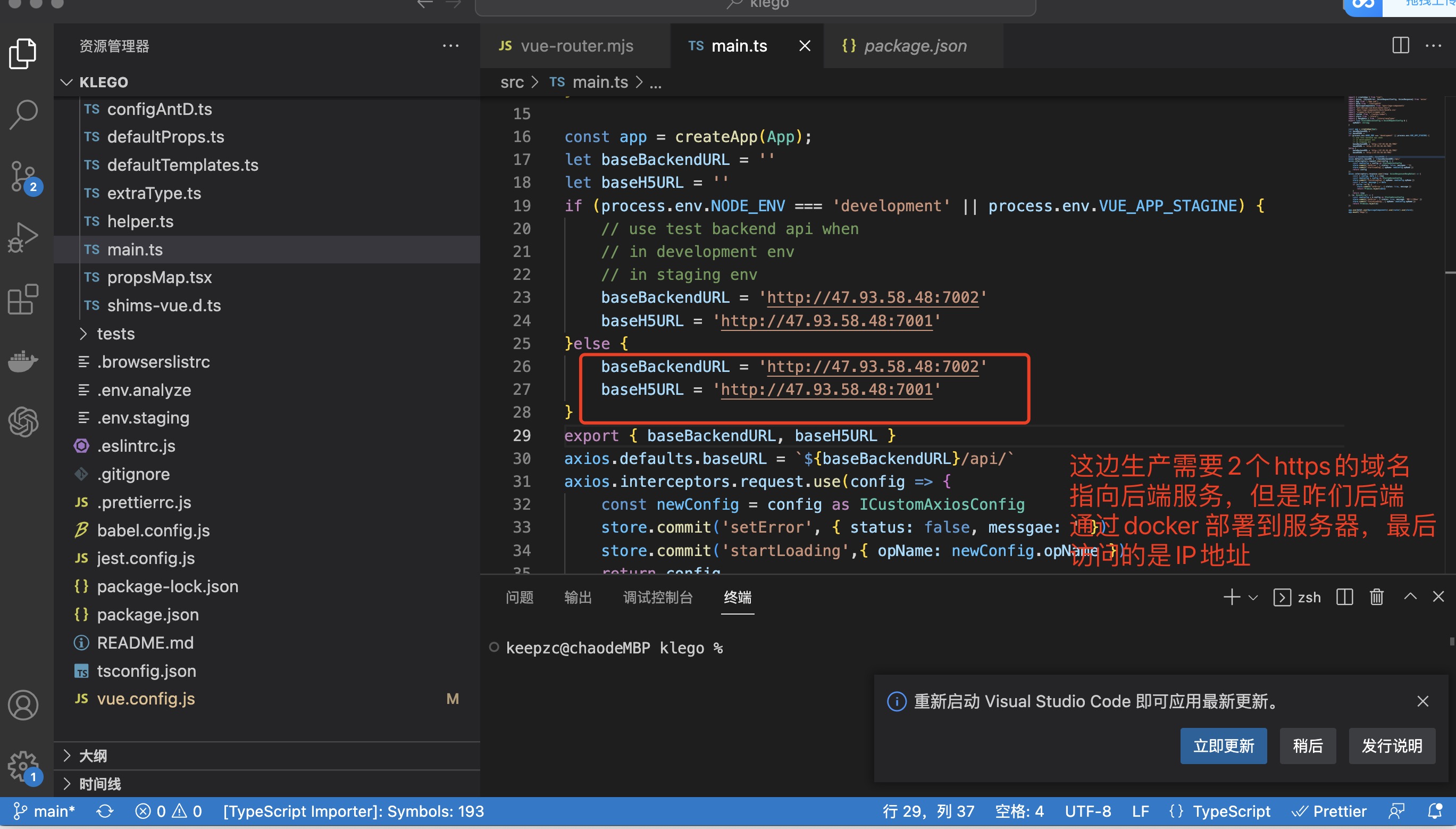Click the zsh terminal label

[x=1309, y=597]
